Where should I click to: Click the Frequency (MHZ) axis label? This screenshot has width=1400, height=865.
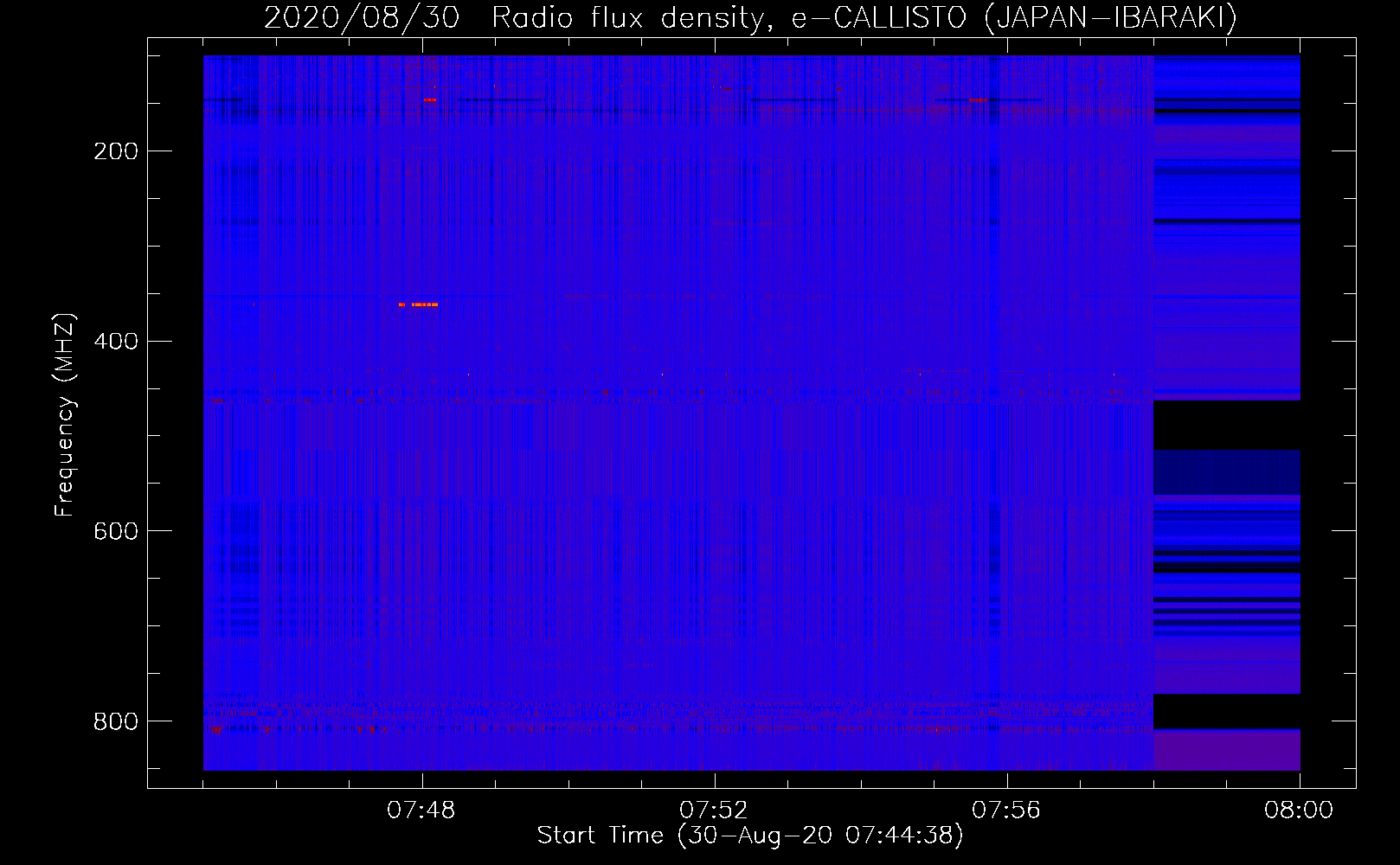pyautogui.click(x=65, y=414)
